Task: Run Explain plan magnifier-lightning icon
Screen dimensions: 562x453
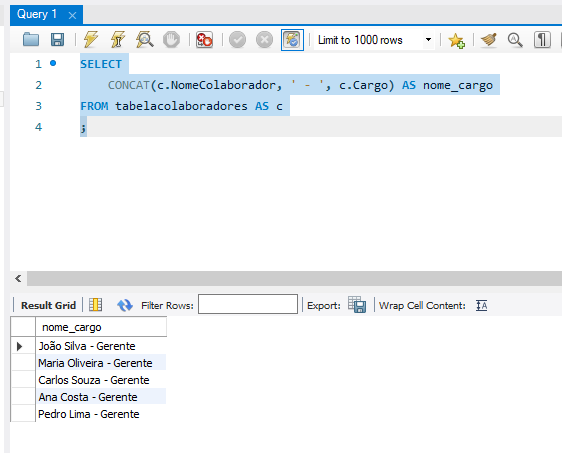Action: pyautogui.click(x=145, y=39)
